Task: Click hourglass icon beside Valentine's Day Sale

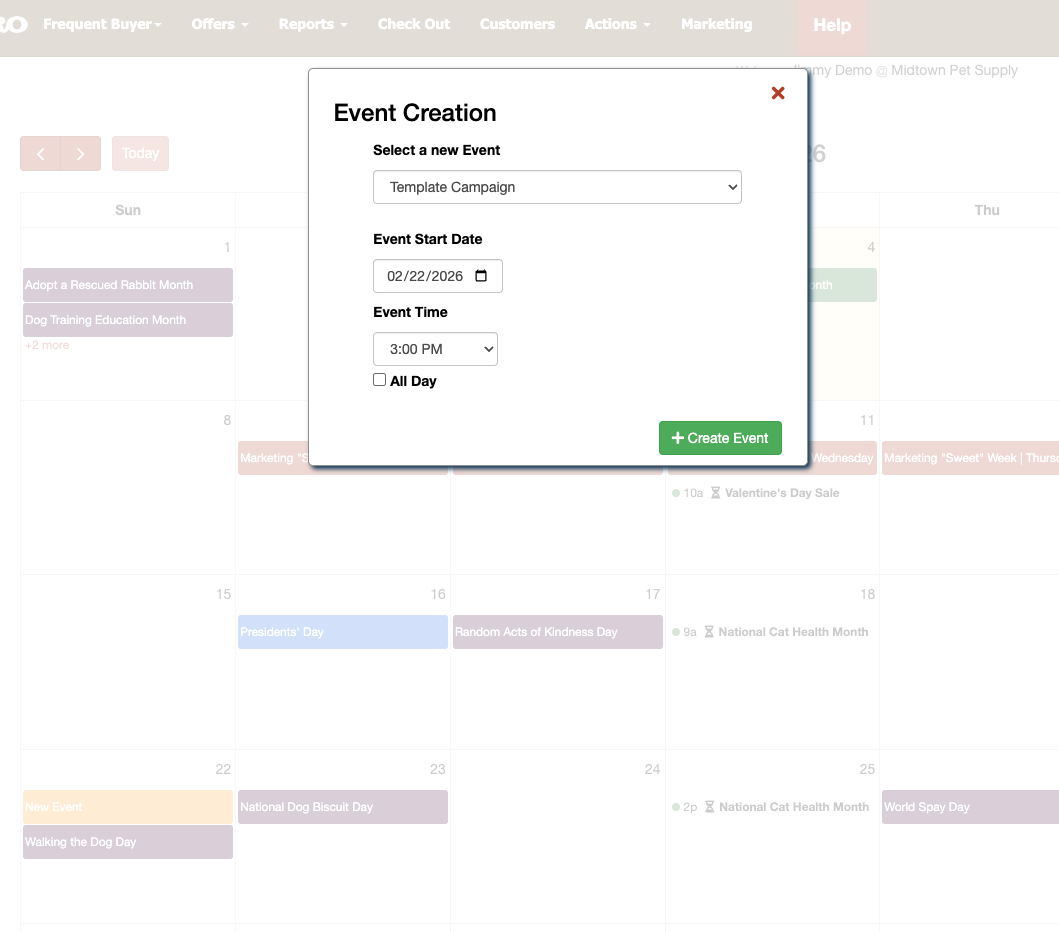Action: click(715, 493)
